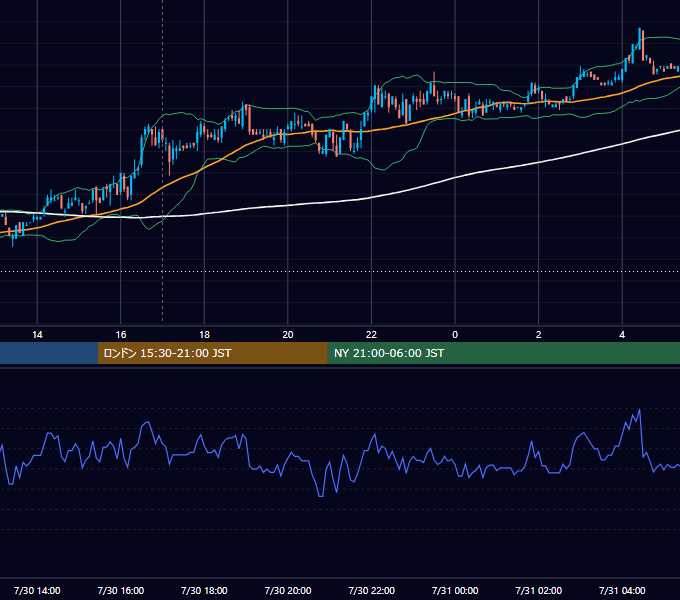This screenshot has height=600, width=680.
Task: Click the 7/30 22:00 date label
Action: 372,590
